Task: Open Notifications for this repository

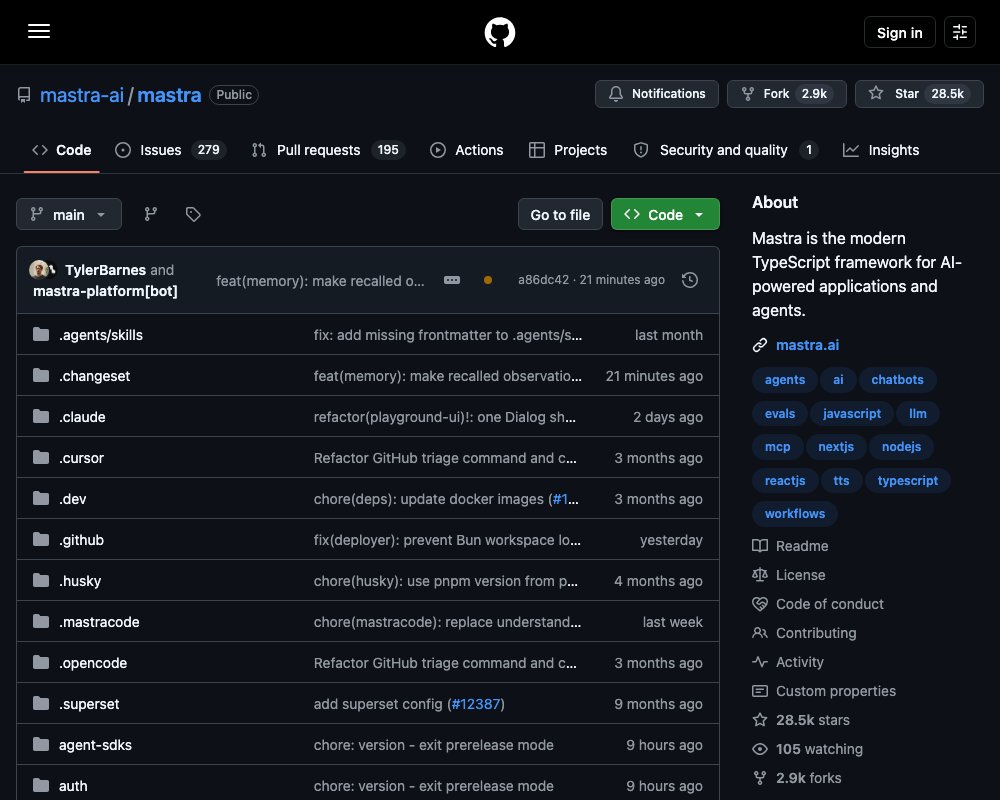Action: (x=656, y=94)
